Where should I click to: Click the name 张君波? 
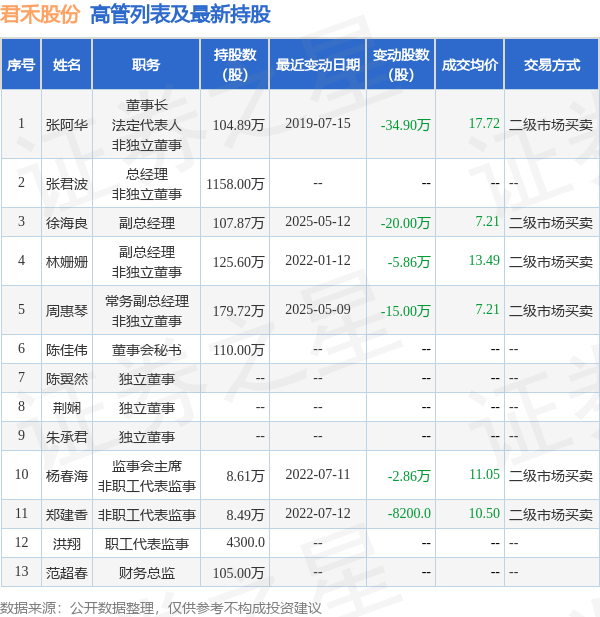tap(67, 184)
